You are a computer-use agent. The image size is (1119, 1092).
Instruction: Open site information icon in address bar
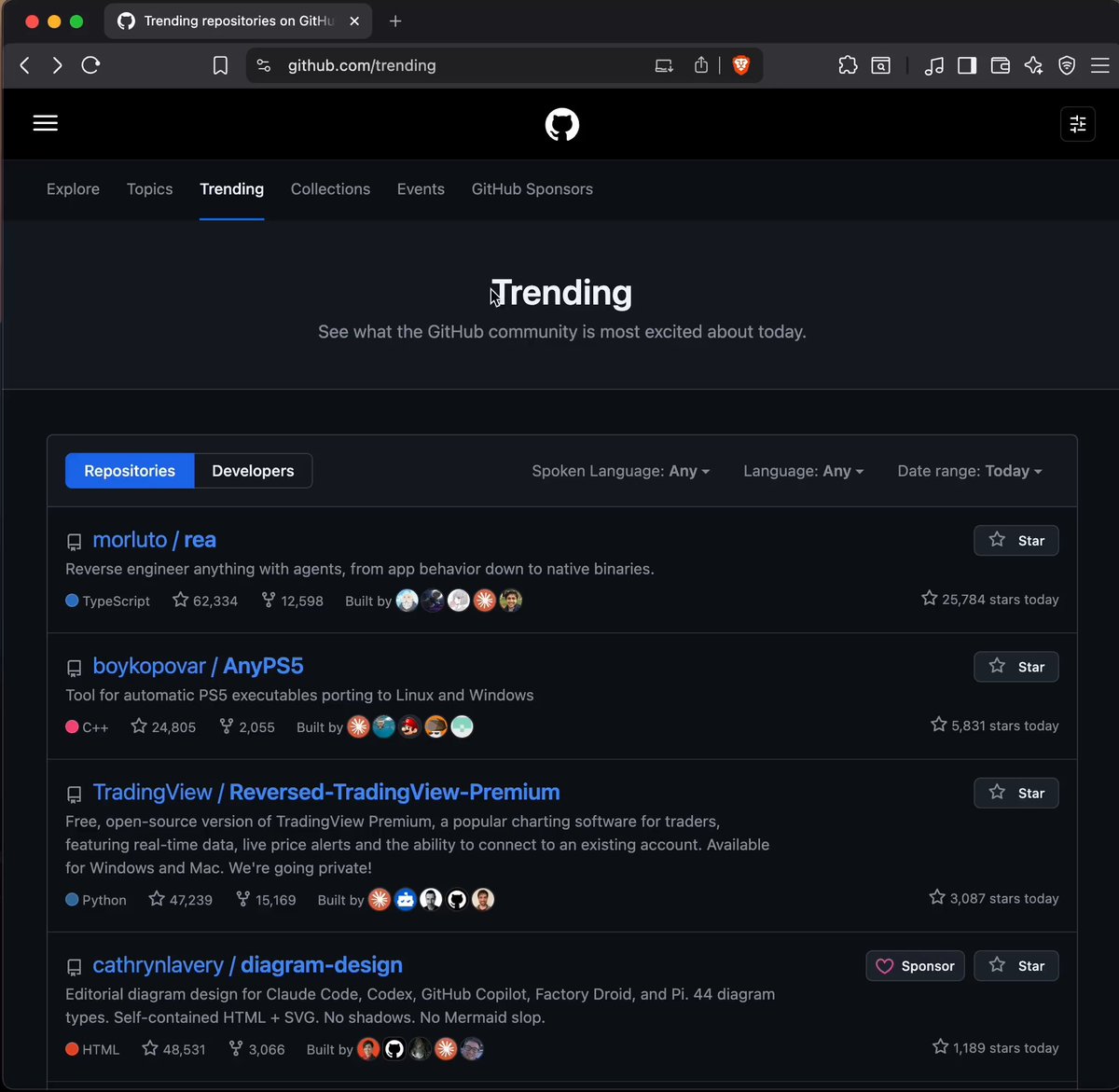coord(264,65)
